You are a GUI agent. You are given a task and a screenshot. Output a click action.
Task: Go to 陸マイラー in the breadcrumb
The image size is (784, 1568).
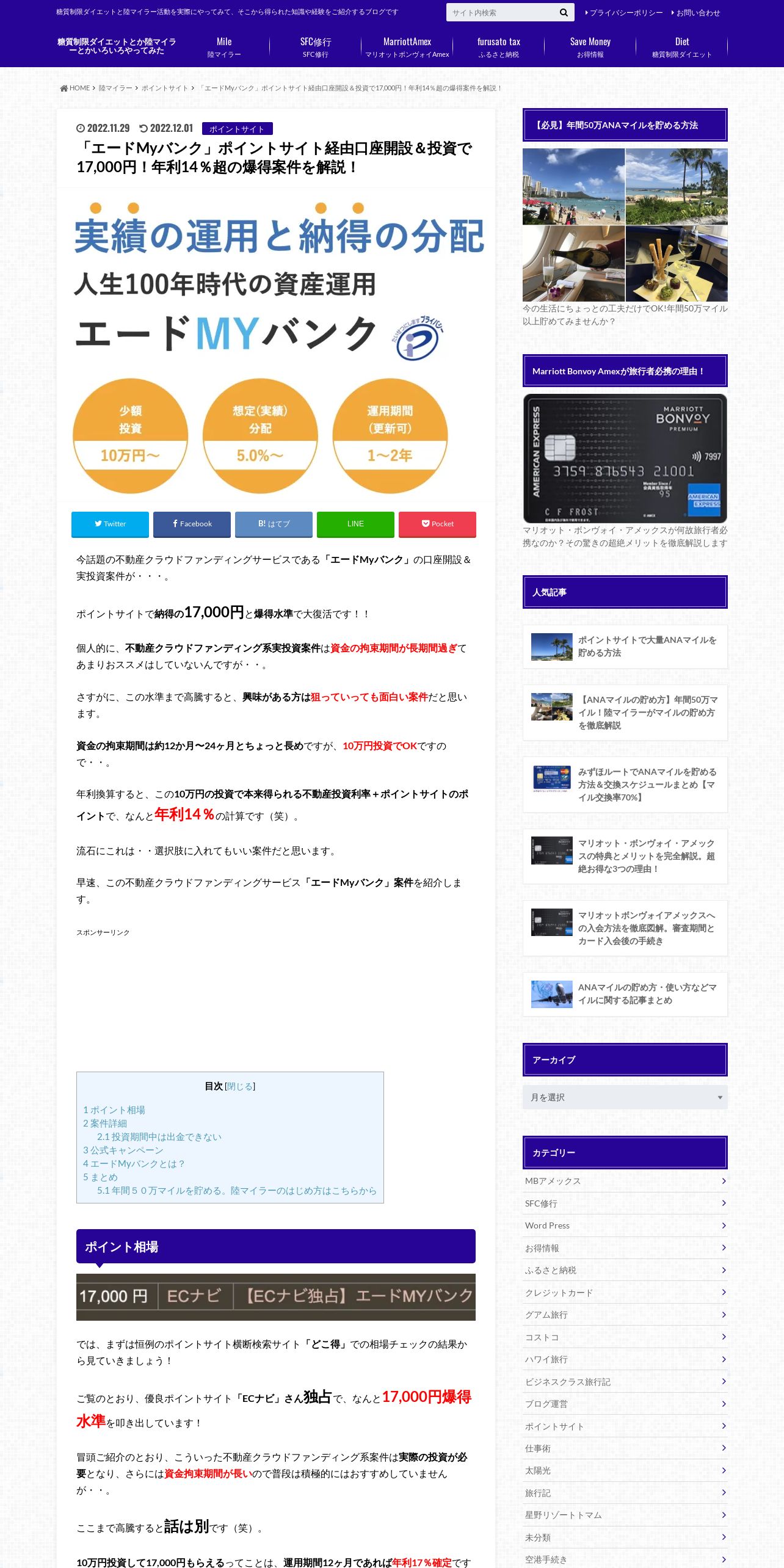point(115,88)
